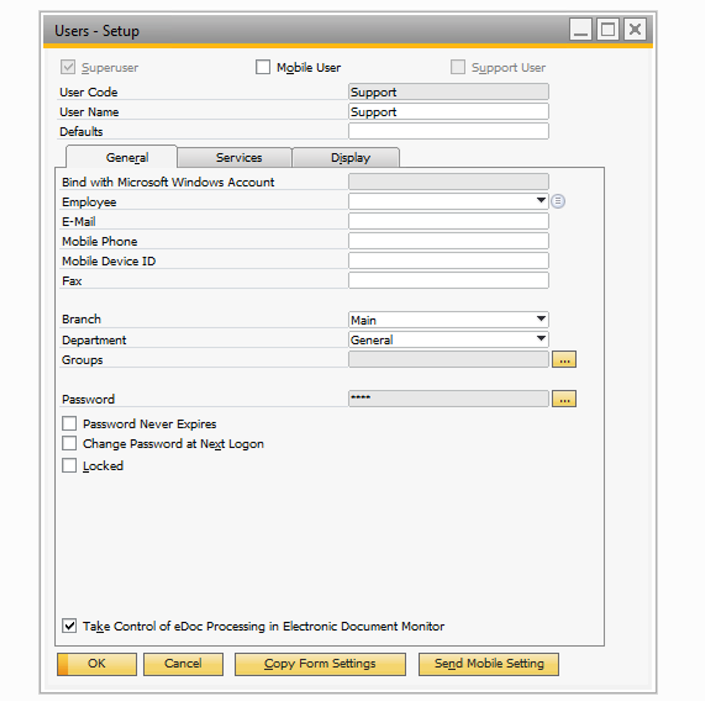Image resolution: width=706 pixels, height=702 pixels.
Task: Click the Branch label
Action: 81,319
